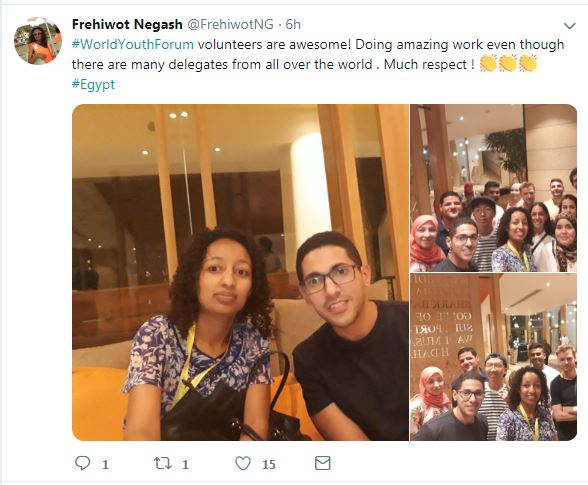The height and width of the screenshot is (485, 588).
Task: Open the profile avatar picture
Action: coord(38,41)
